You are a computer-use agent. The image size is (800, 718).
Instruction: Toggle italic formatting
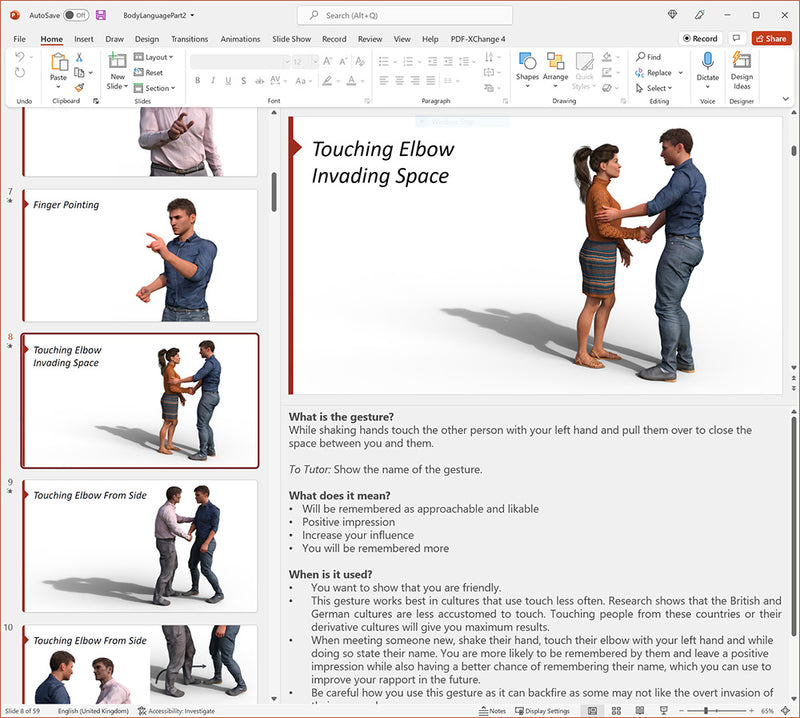click(x=213, y=79)
